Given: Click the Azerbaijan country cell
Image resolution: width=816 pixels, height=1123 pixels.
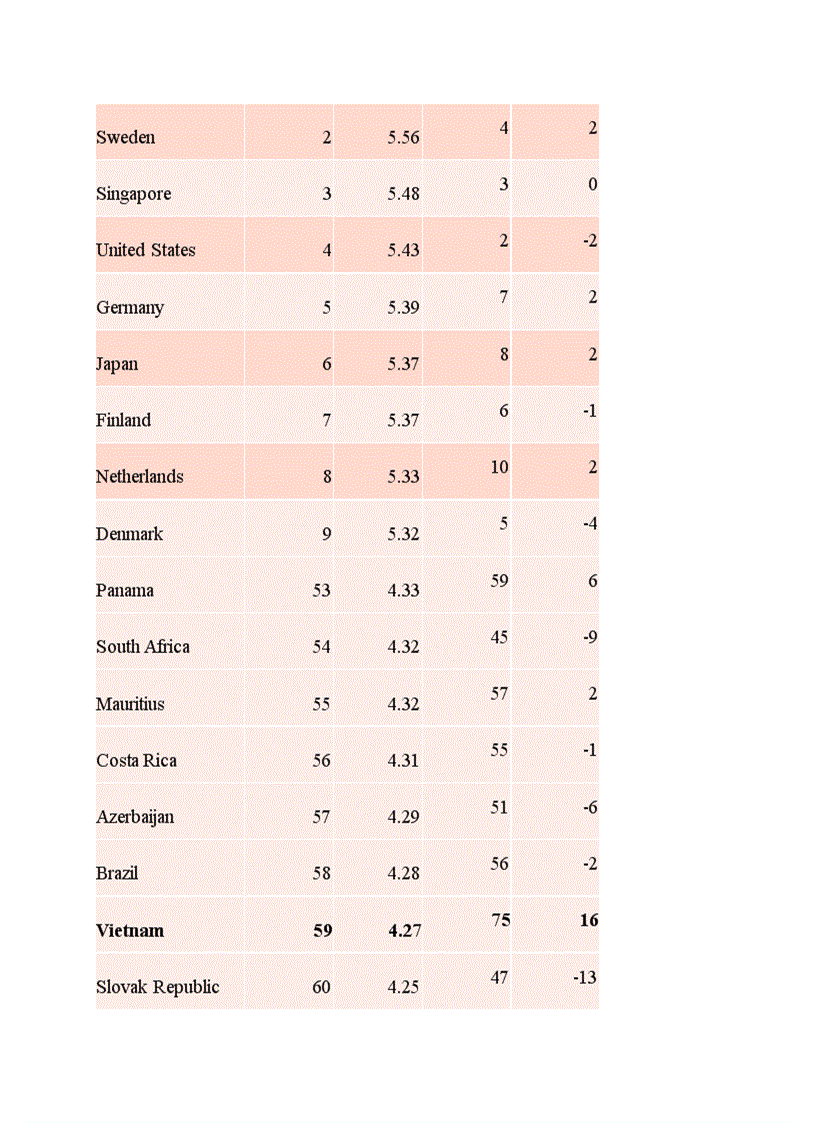Looking at the screenshot, I should pyautogui.click(x=135, y=817).
